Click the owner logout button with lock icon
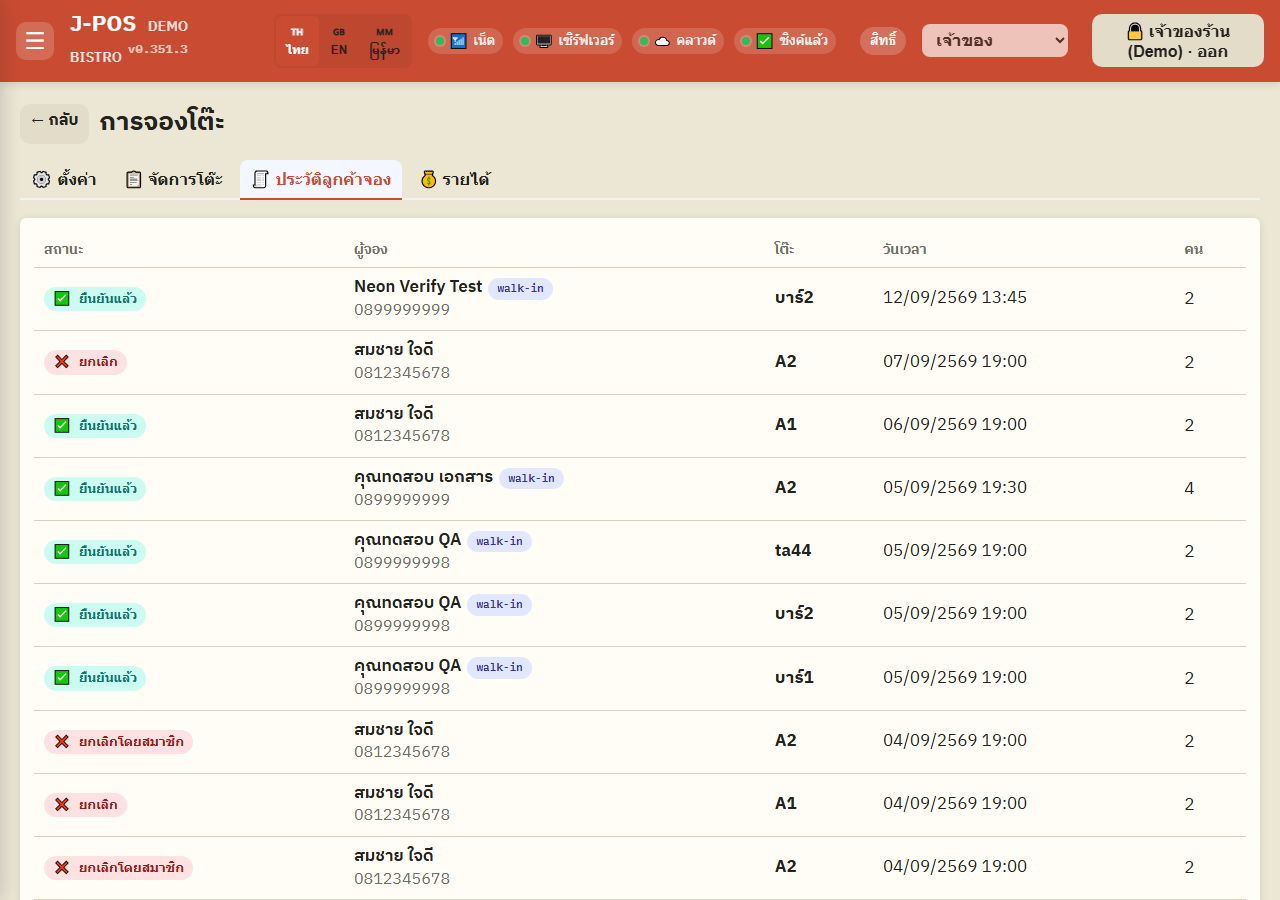 (x=1178, y=41)
